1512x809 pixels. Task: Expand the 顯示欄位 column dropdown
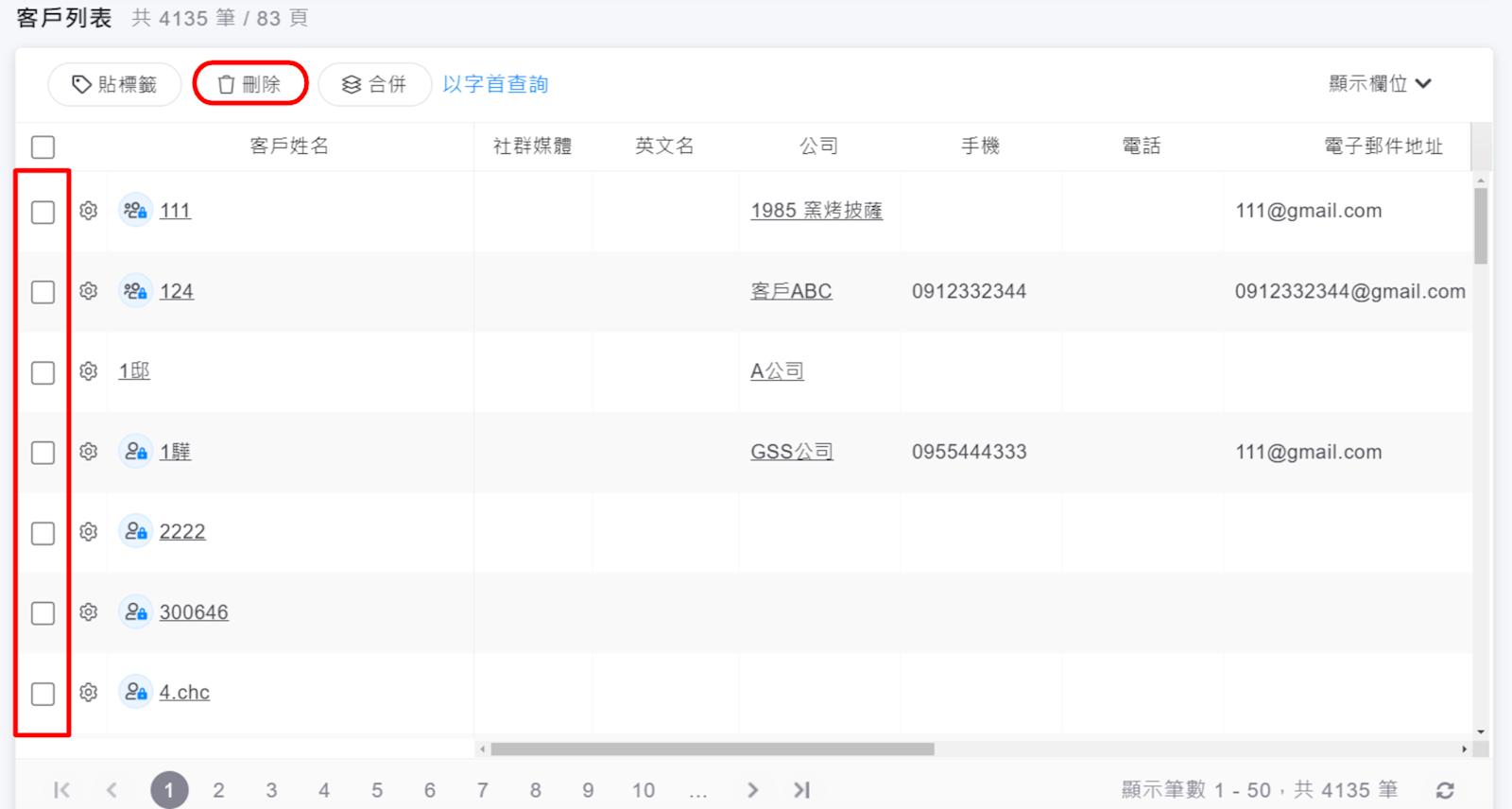(1380, 84)
